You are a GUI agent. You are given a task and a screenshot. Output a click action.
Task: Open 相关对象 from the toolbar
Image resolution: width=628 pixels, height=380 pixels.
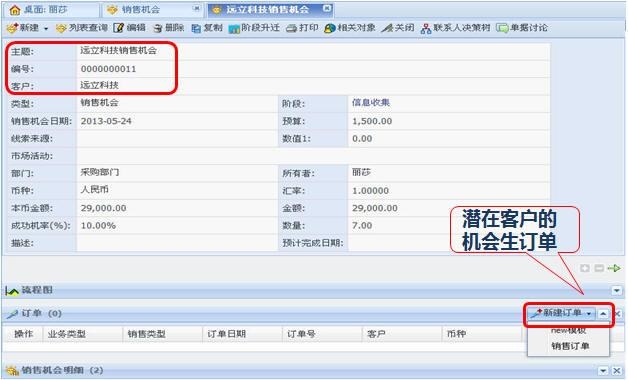pyautogui.click(x=350, y=28)
